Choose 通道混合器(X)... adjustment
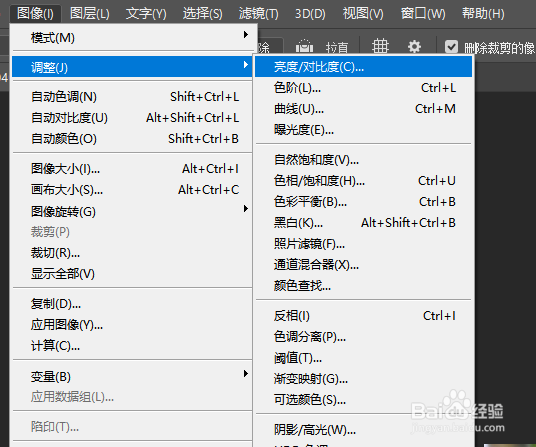This screenshot has height=447, width=536. 363,265
